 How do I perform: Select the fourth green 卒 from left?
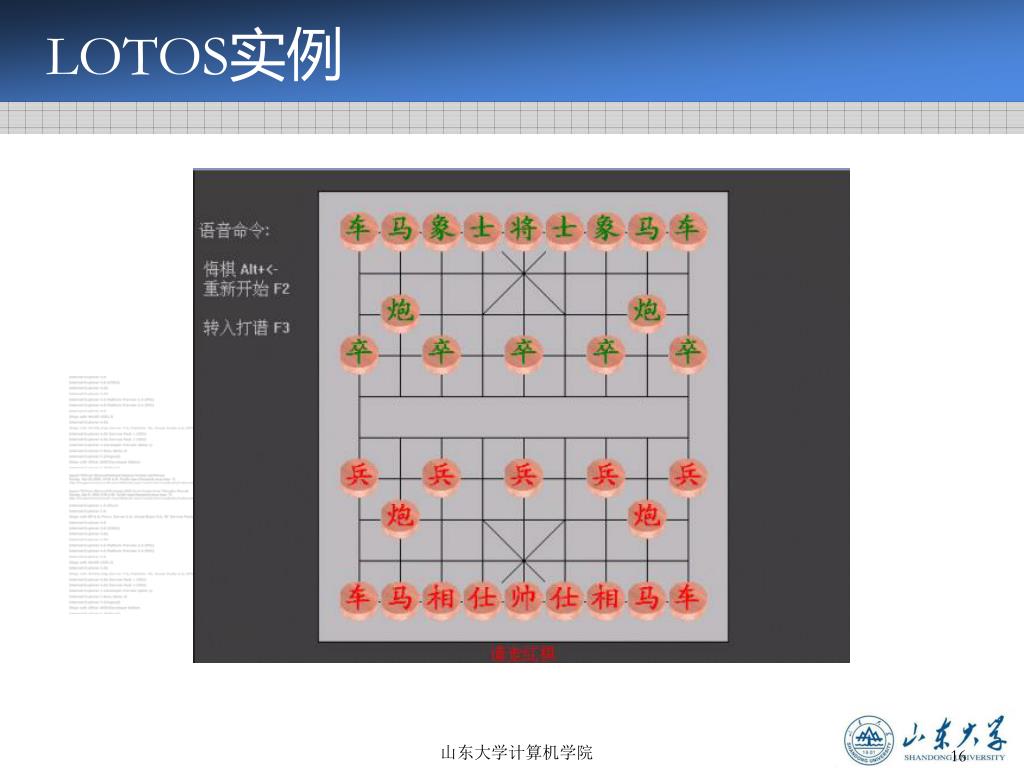[x=605, y=353]
